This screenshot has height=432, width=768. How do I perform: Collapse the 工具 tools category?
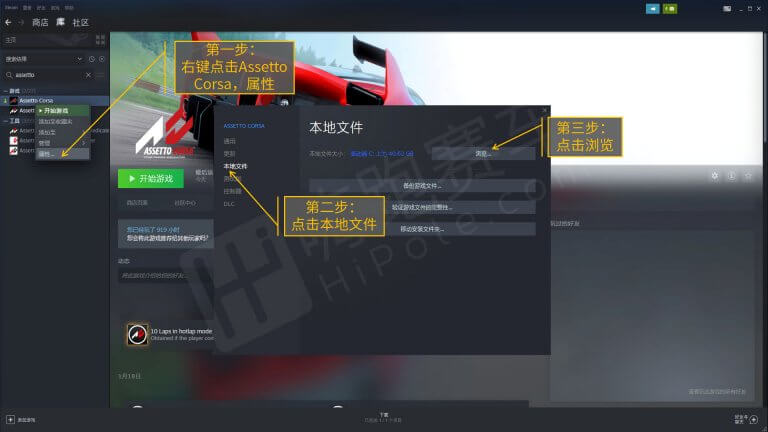(x=5, y=121)
